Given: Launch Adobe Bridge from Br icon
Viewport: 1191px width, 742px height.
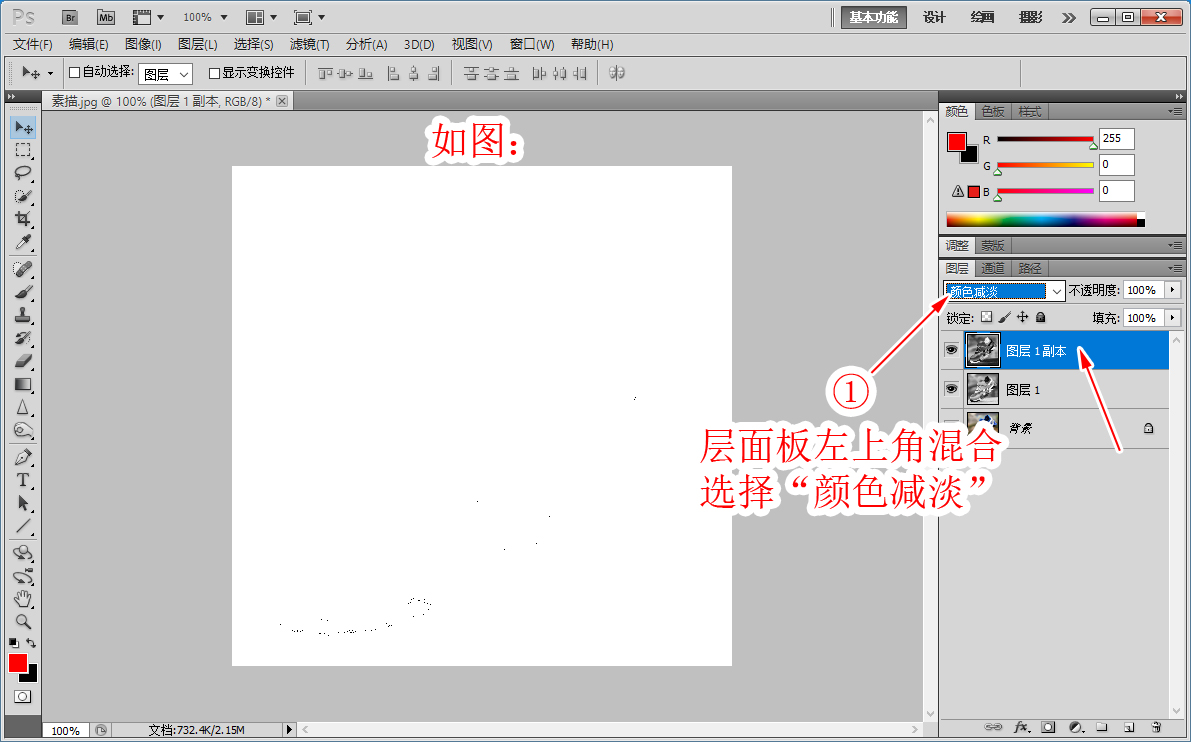Looking at the screenshot, I should pos(69,17).
